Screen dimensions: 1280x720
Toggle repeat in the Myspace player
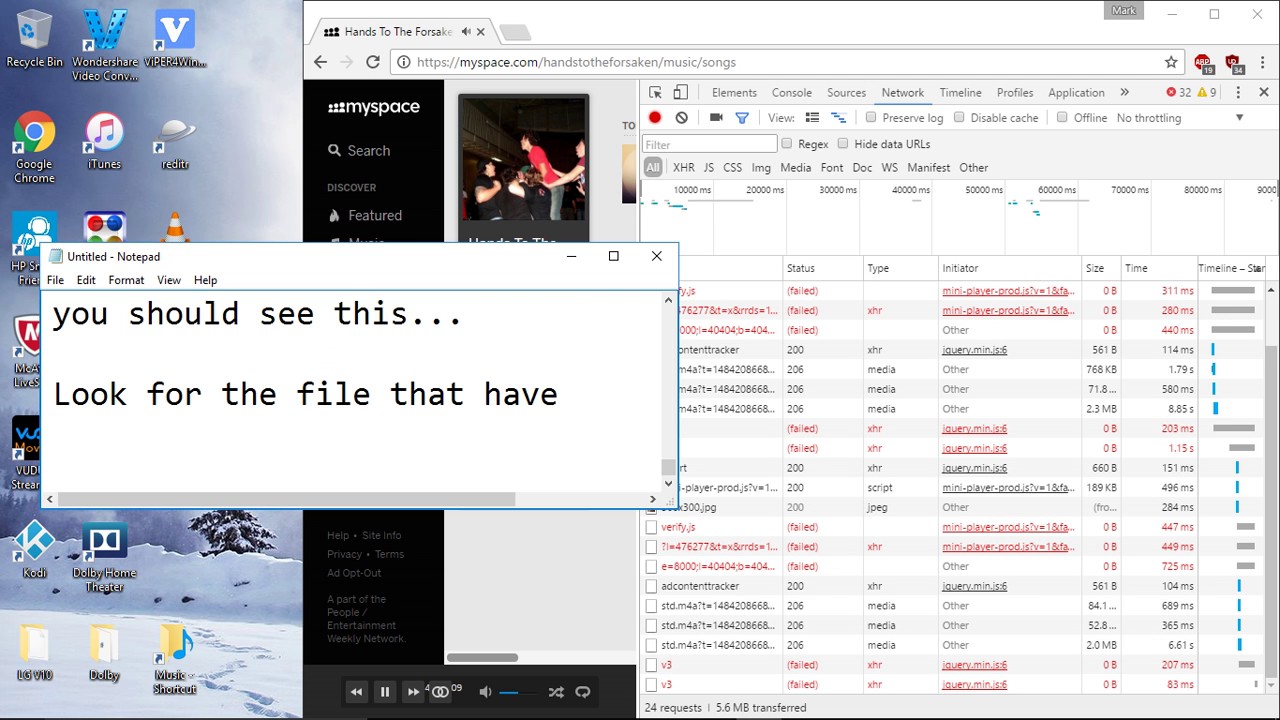583,692
